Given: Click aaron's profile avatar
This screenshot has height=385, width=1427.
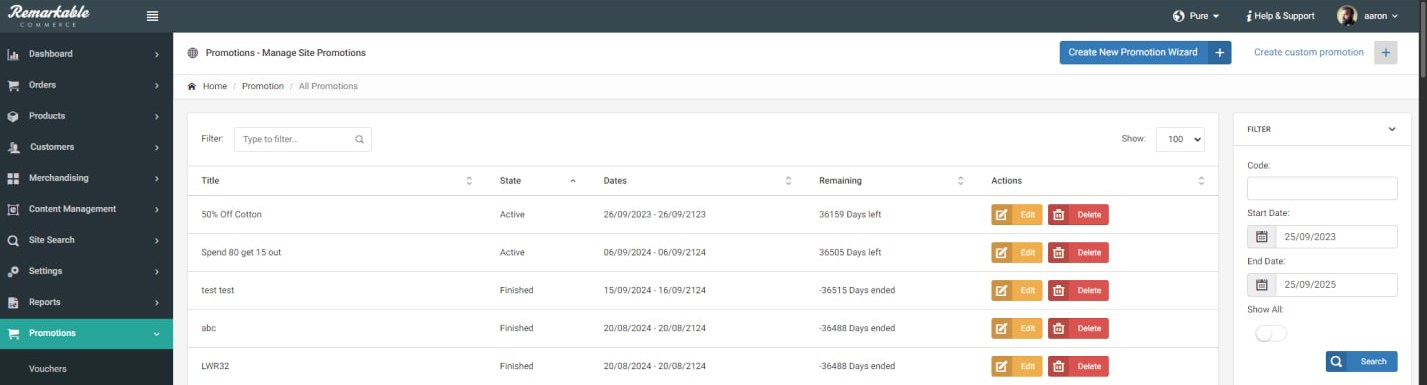Looking at the screenshot, I should point(1347,16).
